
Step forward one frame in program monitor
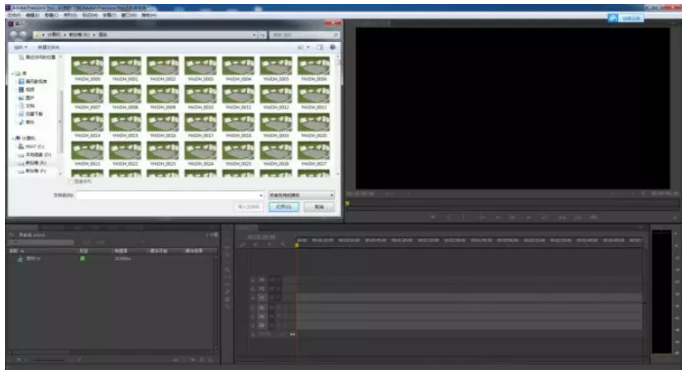point(529,217)
